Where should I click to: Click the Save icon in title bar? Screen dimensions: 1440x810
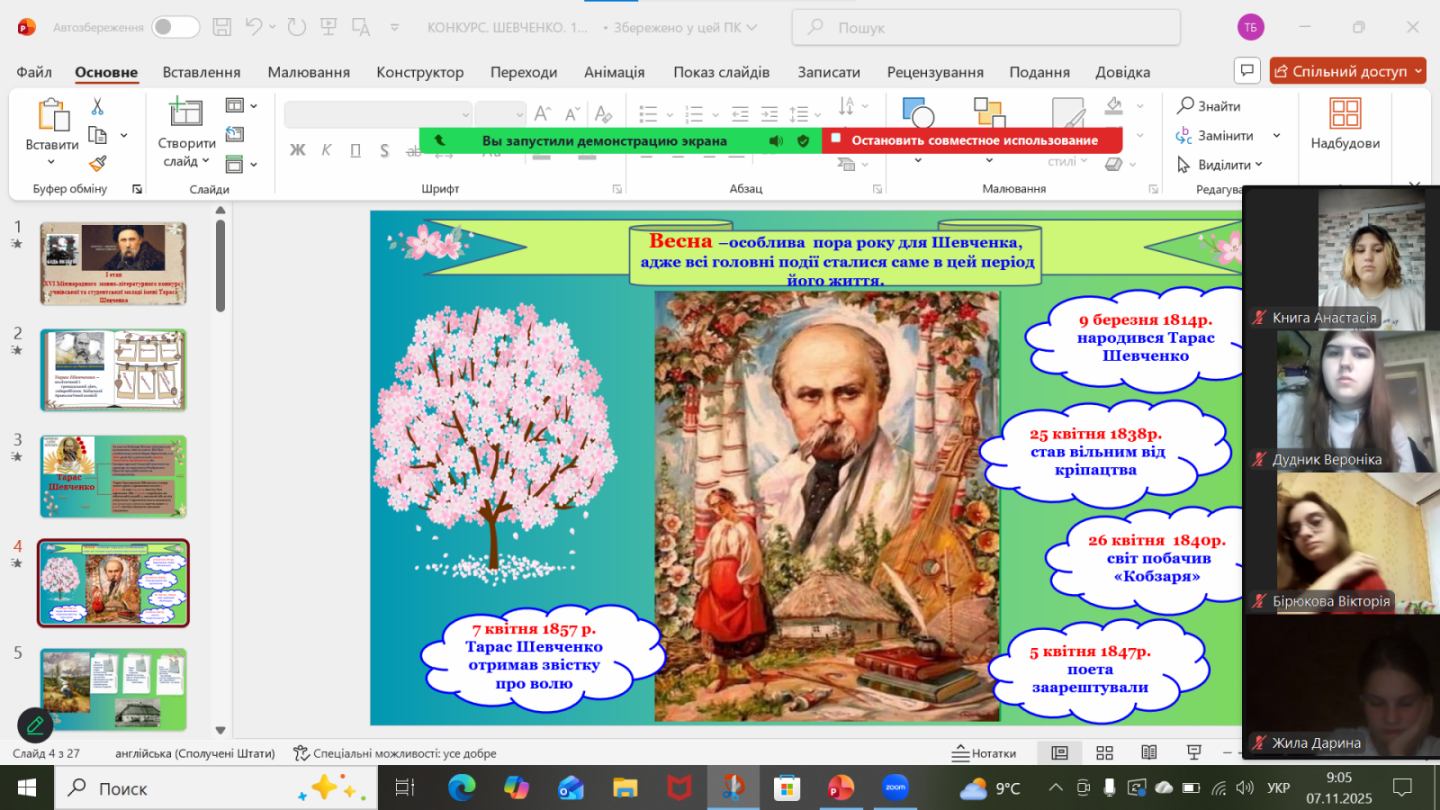[x=222, y=27]
